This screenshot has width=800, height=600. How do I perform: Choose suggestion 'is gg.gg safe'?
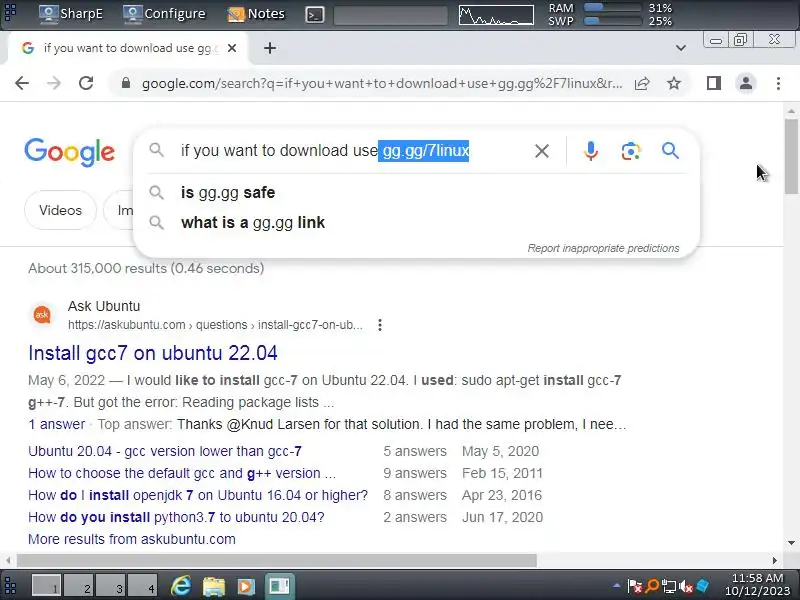[x=416, y=192]
